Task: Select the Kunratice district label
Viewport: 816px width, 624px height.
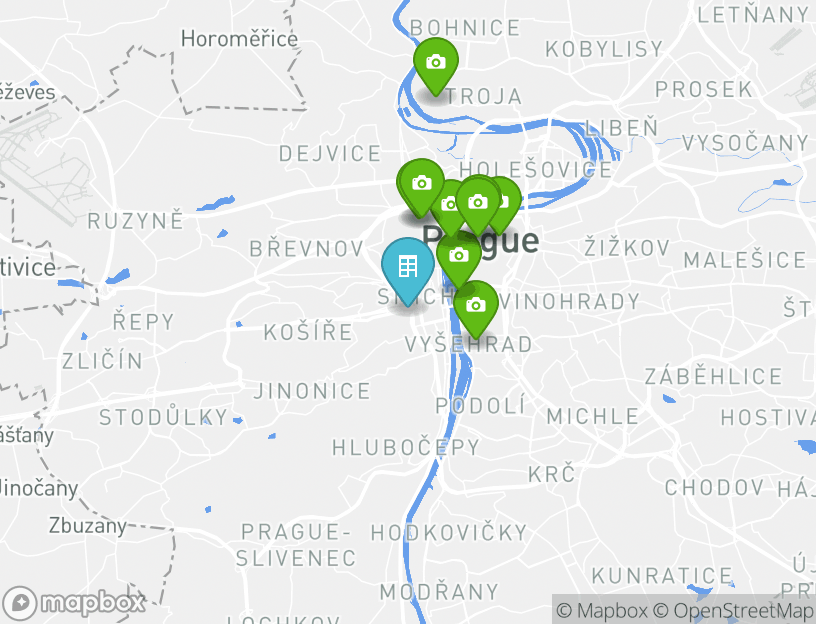Action: tap(662, 576)
